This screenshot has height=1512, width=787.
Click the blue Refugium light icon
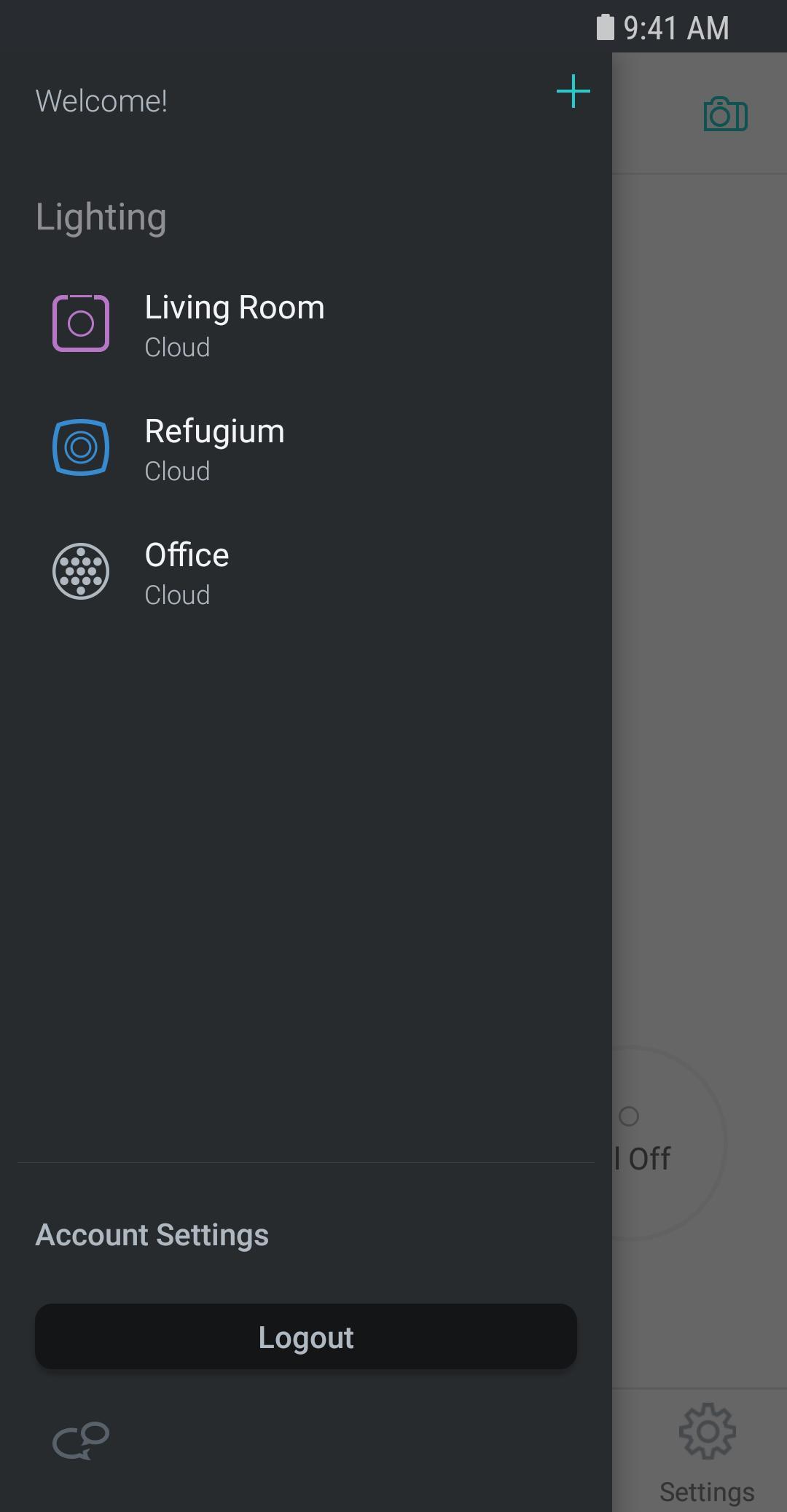click(81, 447)
